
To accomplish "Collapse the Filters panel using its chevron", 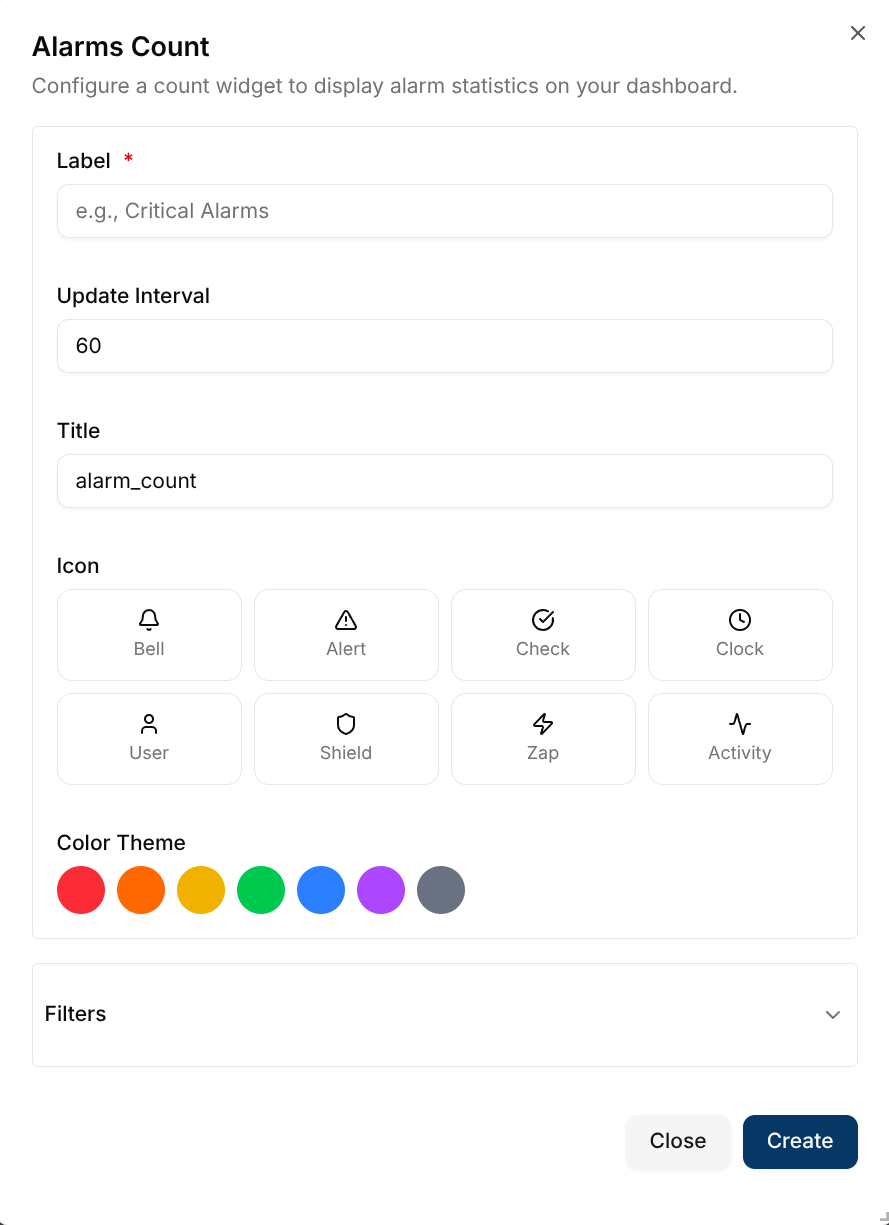I will [832, 1014].
